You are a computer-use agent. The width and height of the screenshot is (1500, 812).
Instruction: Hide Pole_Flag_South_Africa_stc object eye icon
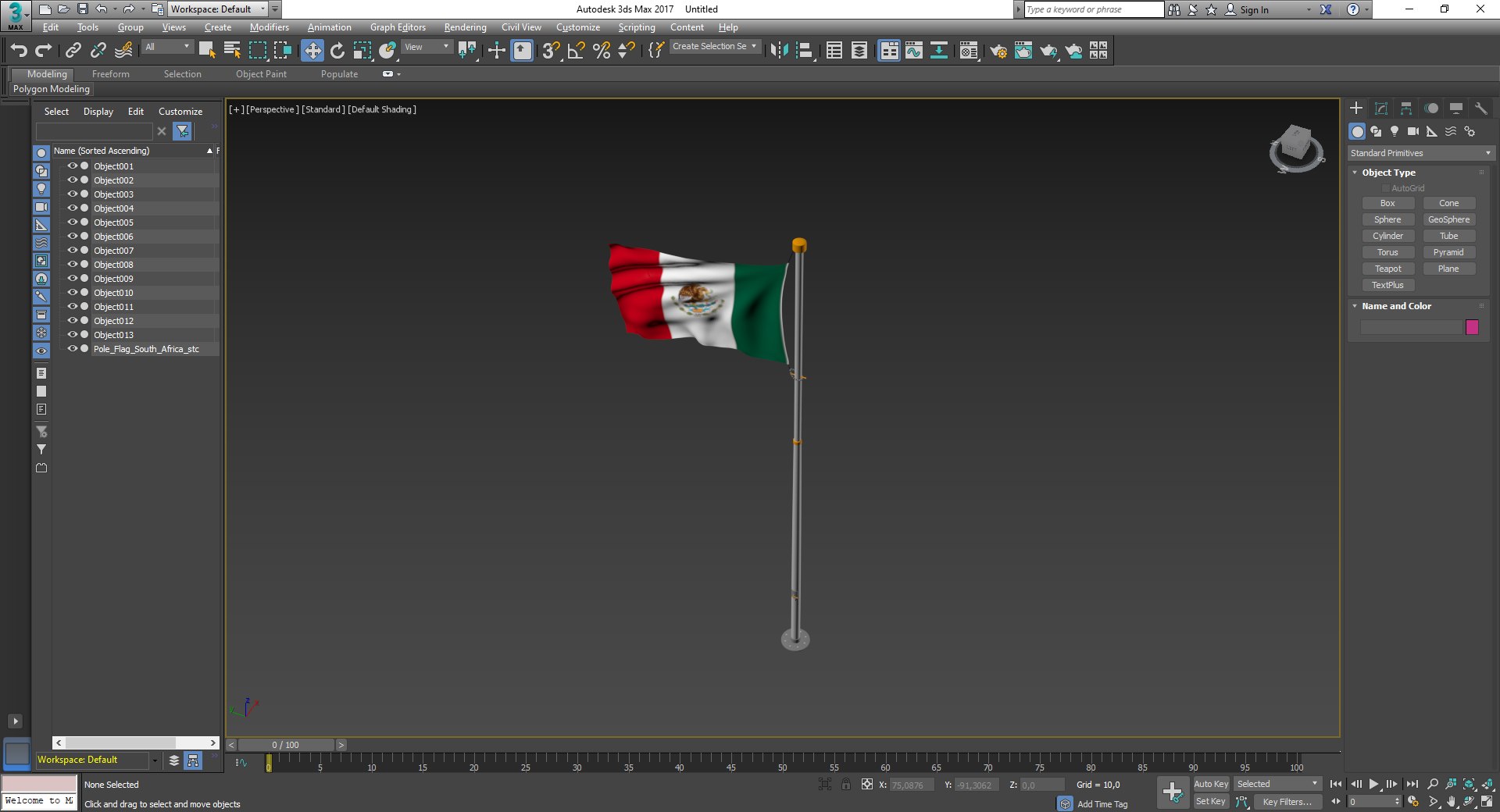point(72,349)
